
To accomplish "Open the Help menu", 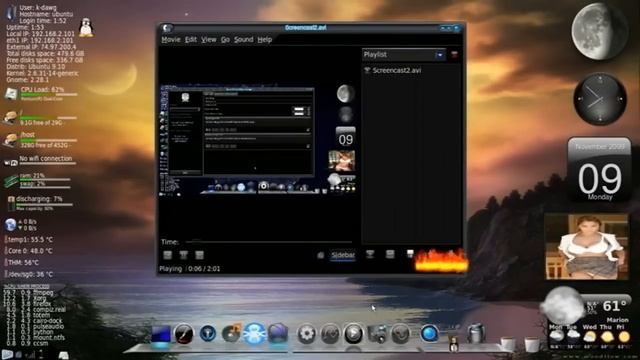I will (264, 40).
